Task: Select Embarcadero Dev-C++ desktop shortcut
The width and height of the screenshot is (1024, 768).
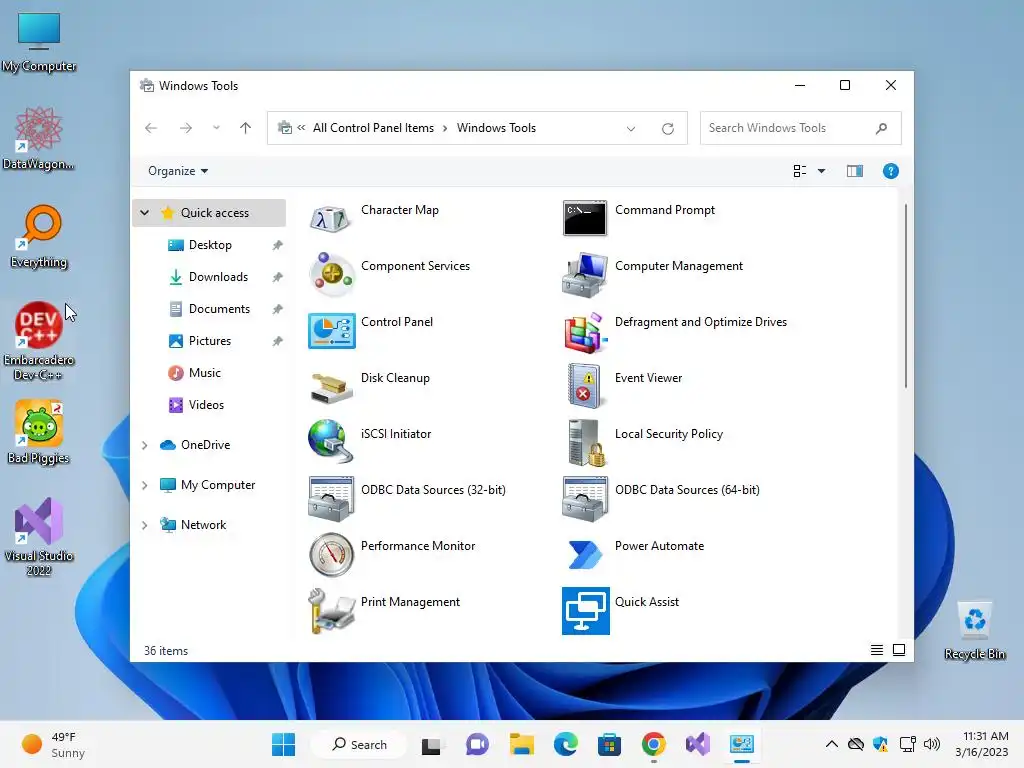Action: 39,341
